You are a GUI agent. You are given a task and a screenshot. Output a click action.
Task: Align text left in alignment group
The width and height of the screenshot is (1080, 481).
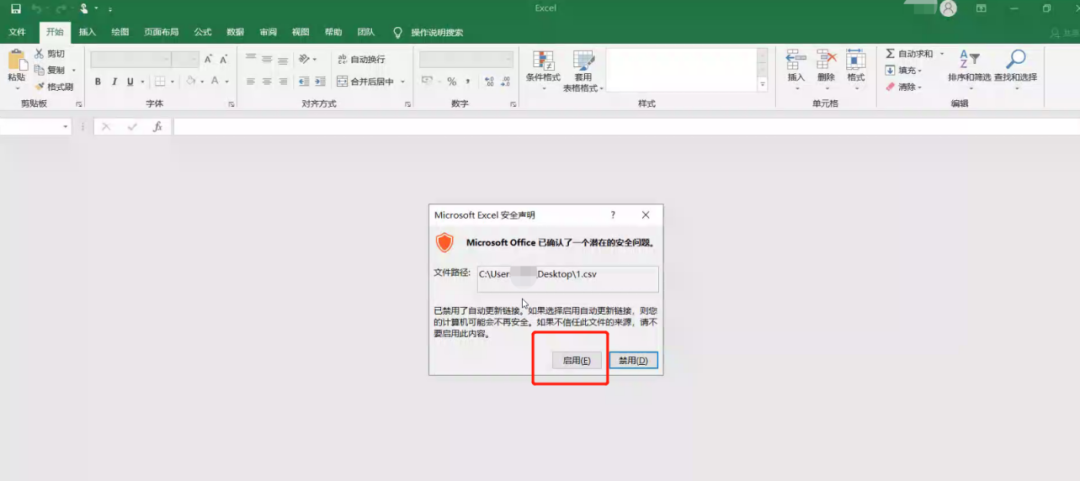pos(251,81)
